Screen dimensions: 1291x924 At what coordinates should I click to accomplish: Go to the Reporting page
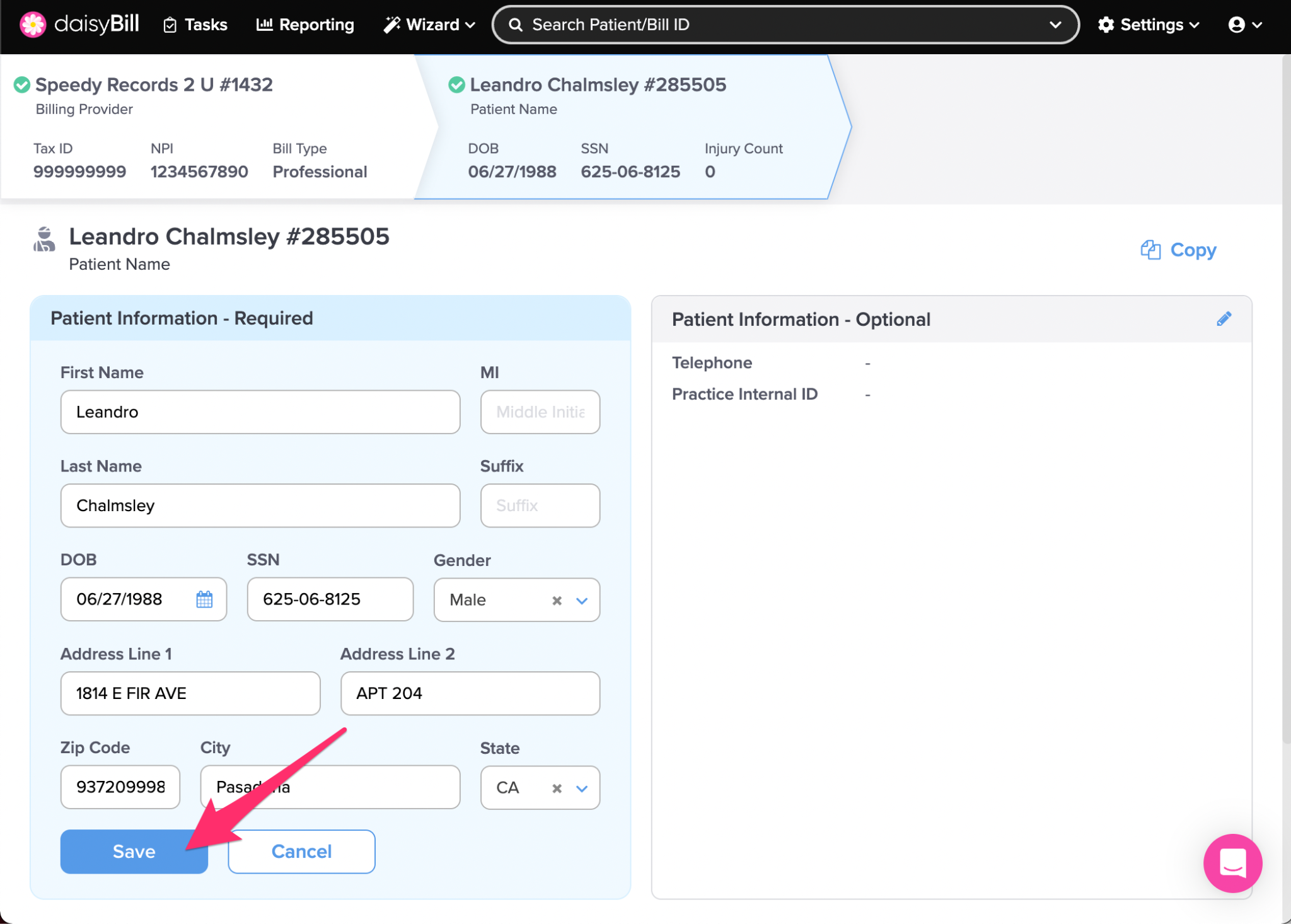click(x=305, y=25)
